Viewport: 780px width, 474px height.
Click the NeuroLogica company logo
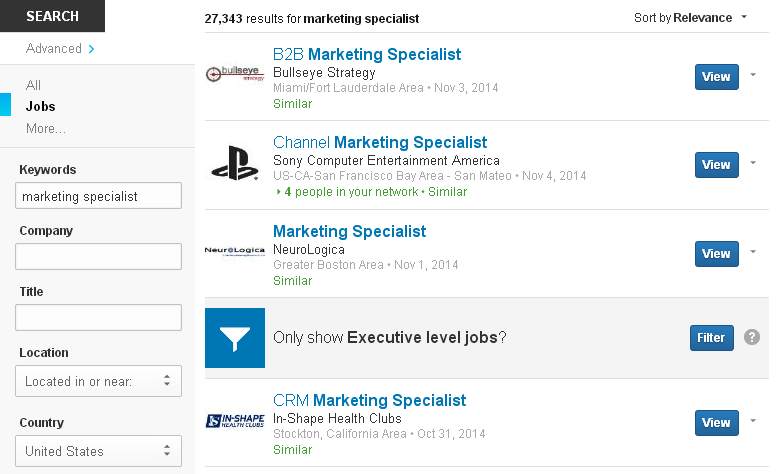click(234, 252)
